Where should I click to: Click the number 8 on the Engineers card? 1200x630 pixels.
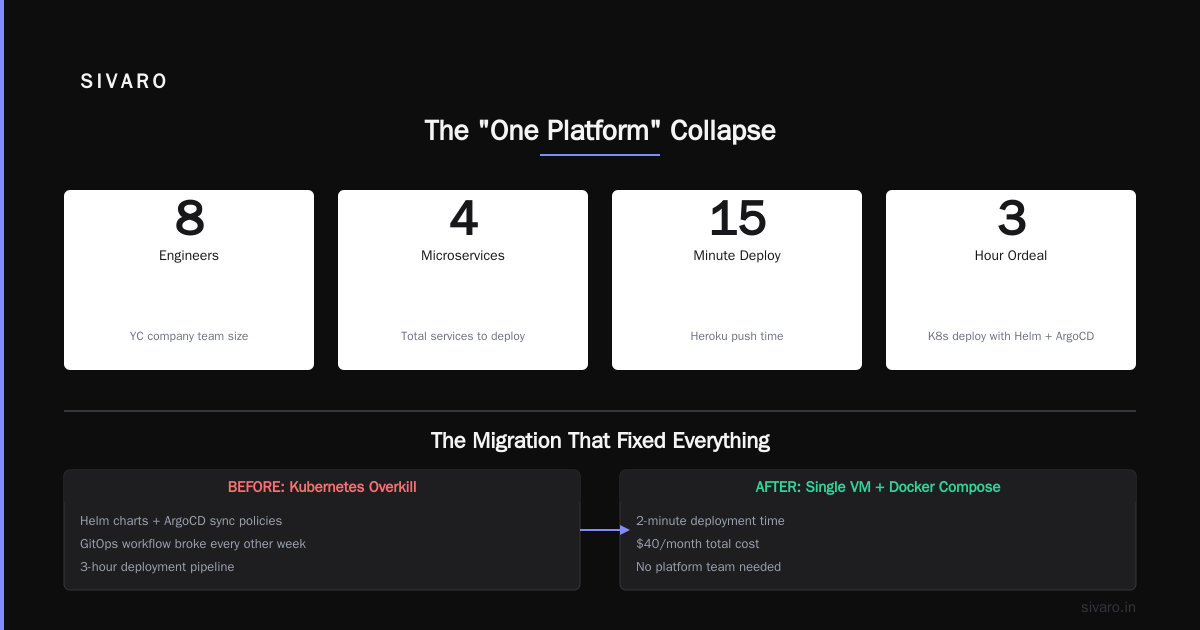(x=189, y=218)
